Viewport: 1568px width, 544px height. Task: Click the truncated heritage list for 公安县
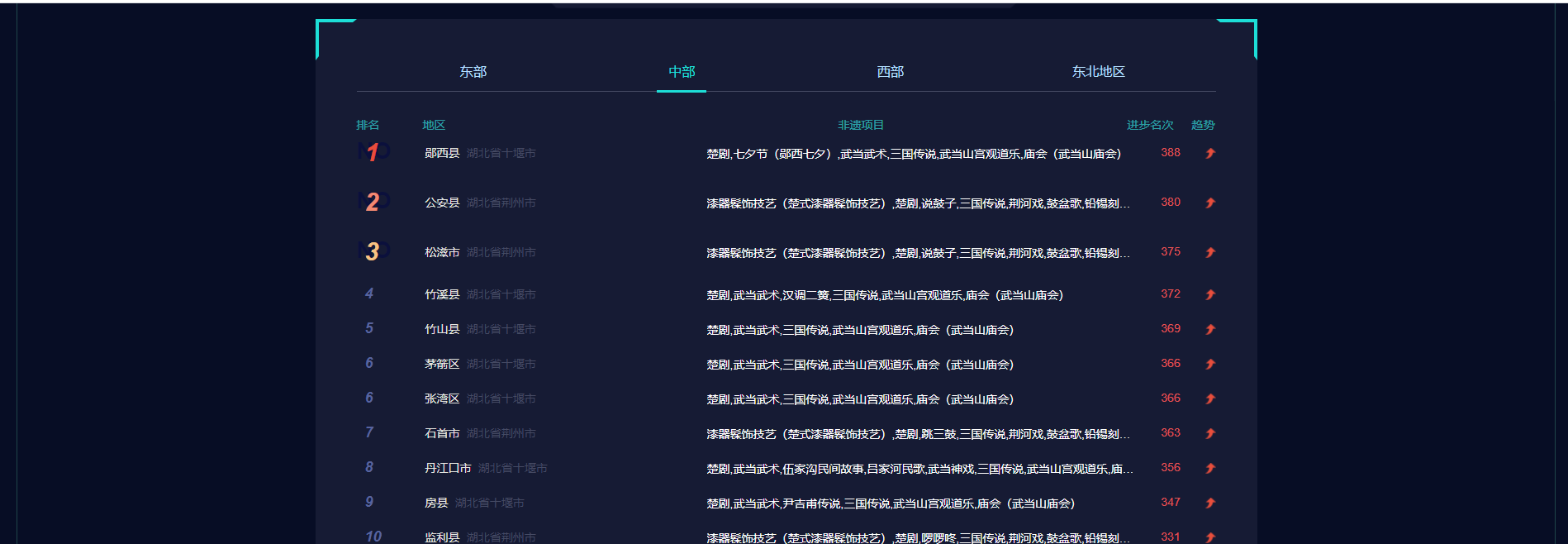pos(917,203)
